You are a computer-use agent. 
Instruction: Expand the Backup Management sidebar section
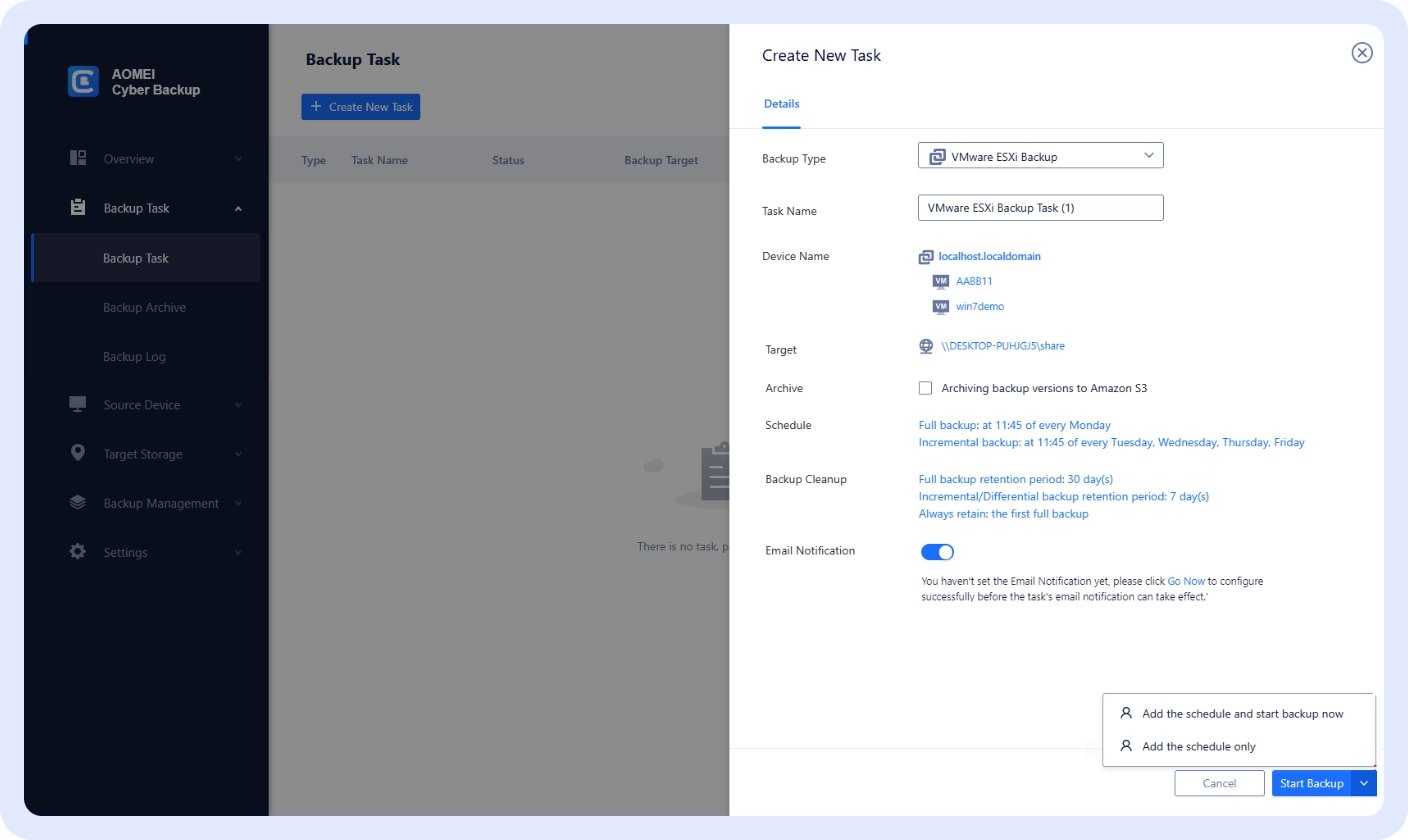238,503
